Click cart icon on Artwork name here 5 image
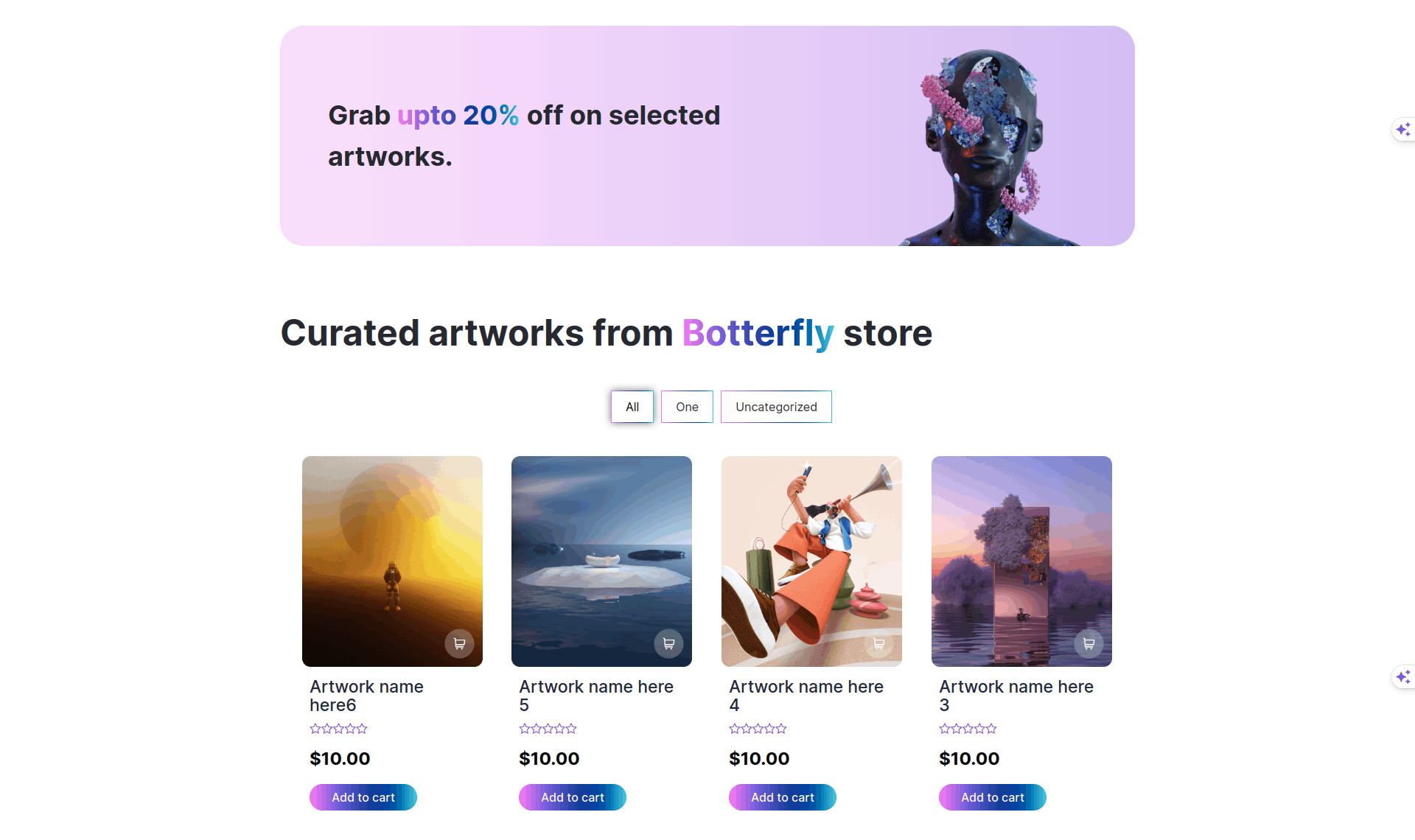 (x=668, y=643)
